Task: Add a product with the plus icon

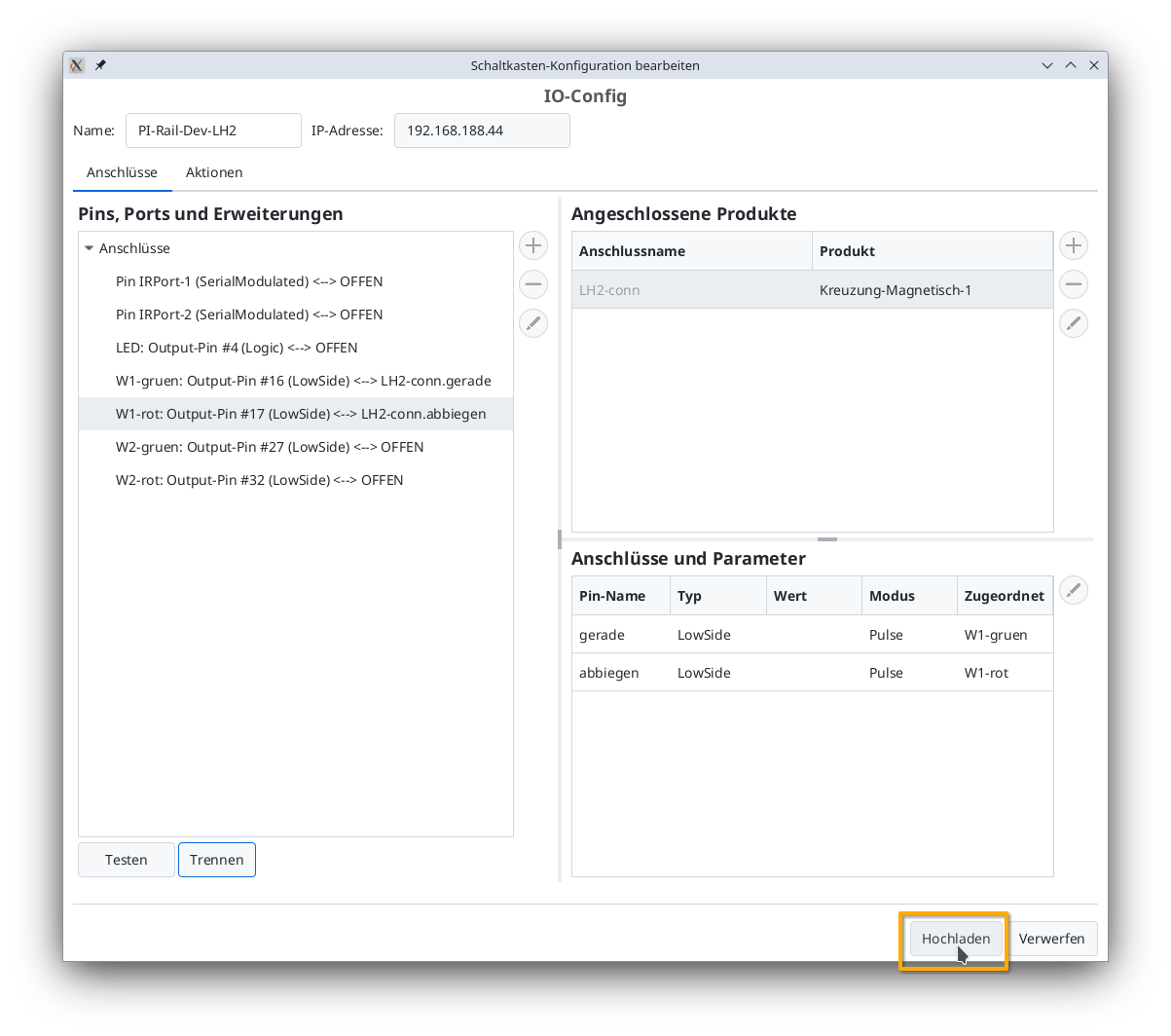Action: point(1073,245)
